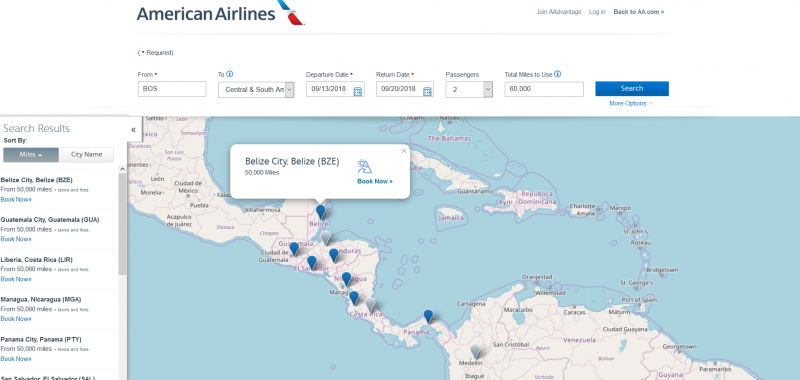
Task: Click the American Airlines eagle logo
Action: pos(291,12)
